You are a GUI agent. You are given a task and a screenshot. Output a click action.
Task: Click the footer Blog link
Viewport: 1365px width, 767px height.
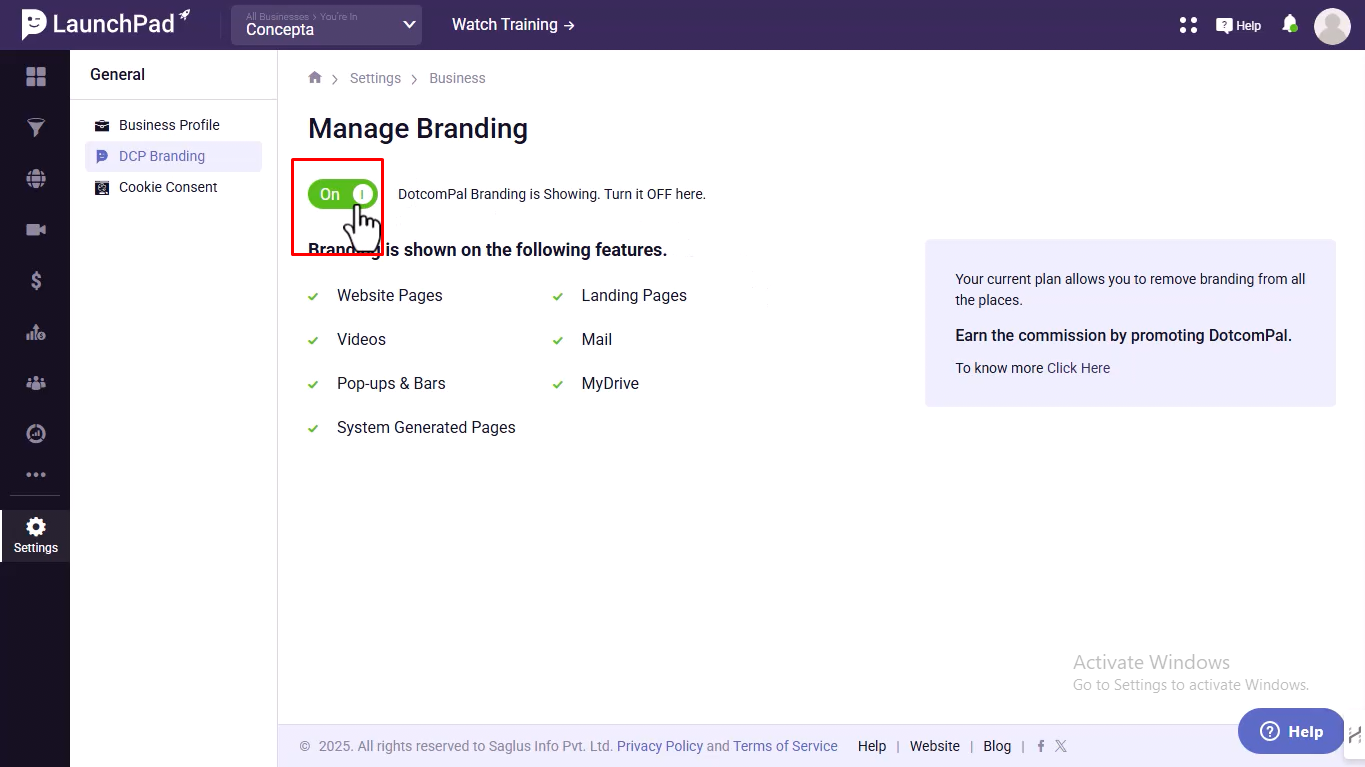click(997, 746)
